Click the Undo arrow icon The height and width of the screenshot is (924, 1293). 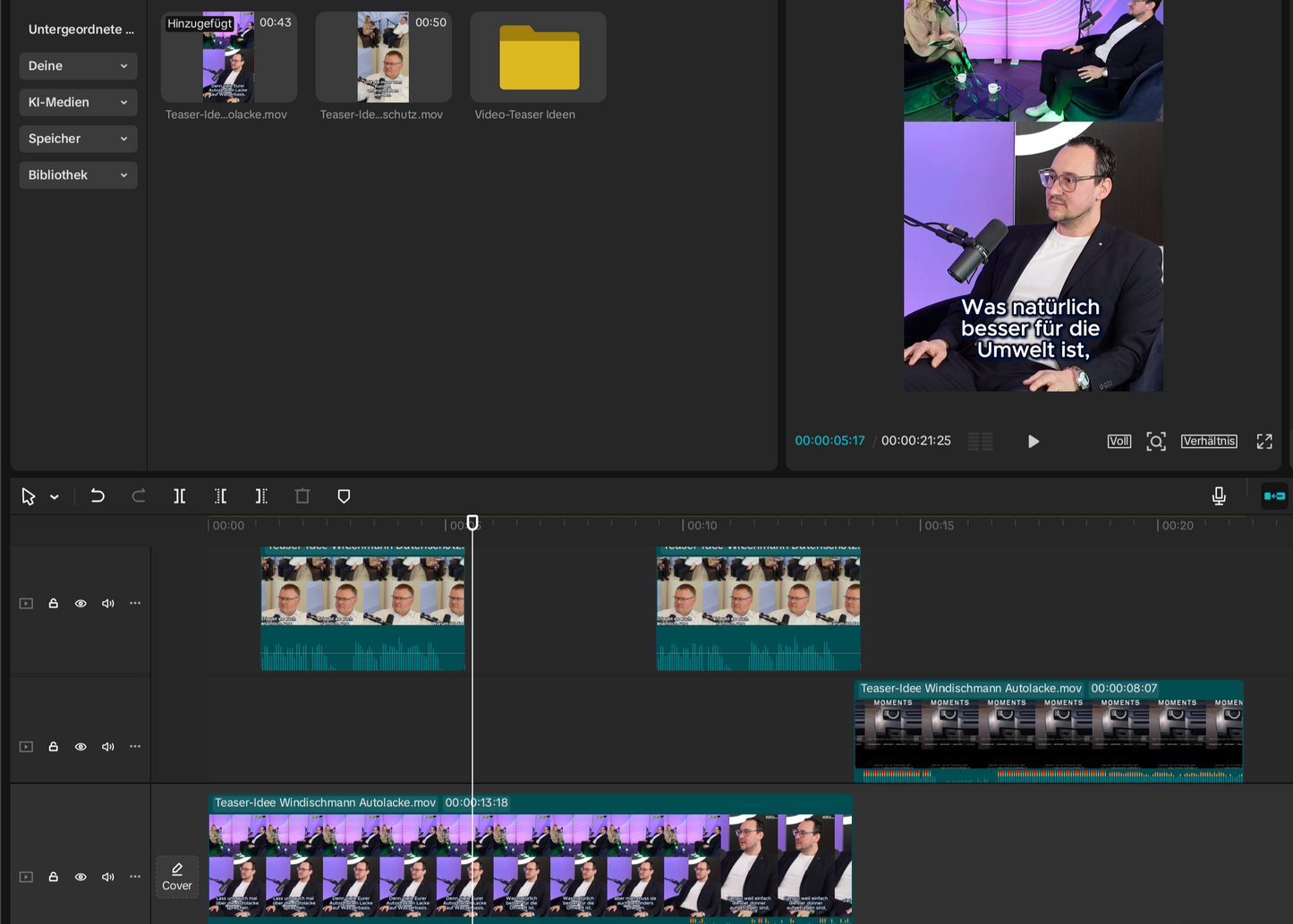coord(98,496)
